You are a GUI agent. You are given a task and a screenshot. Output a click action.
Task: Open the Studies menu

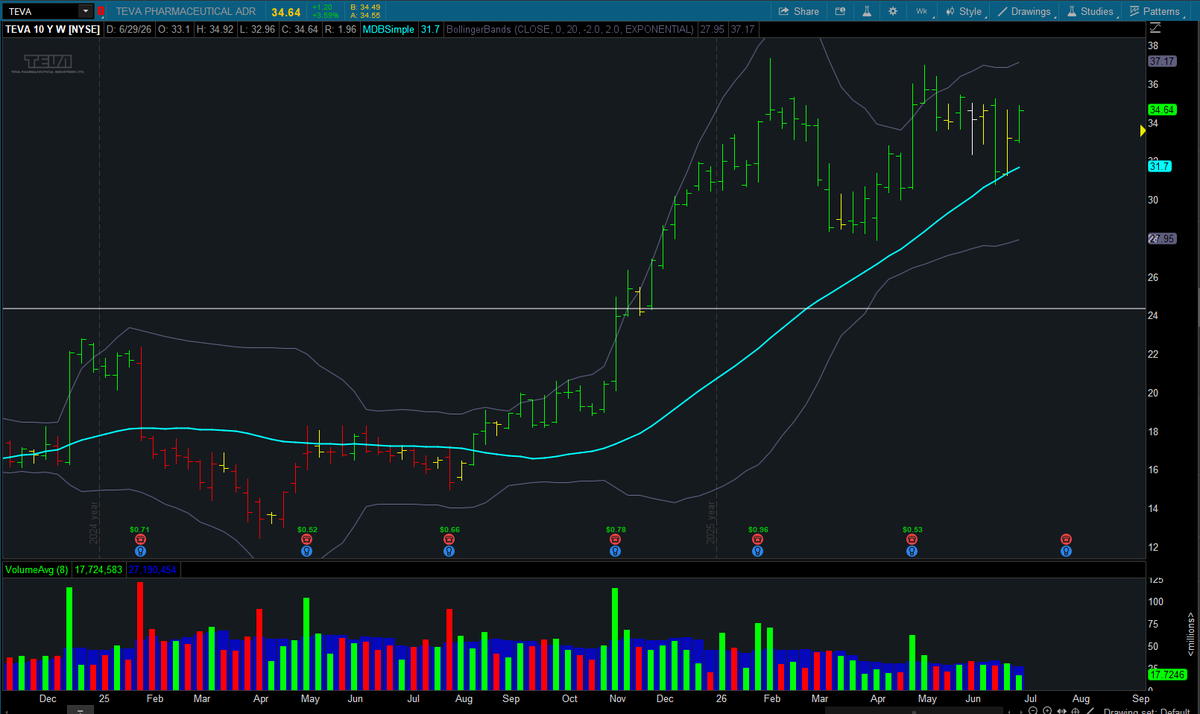point(1090,11)
